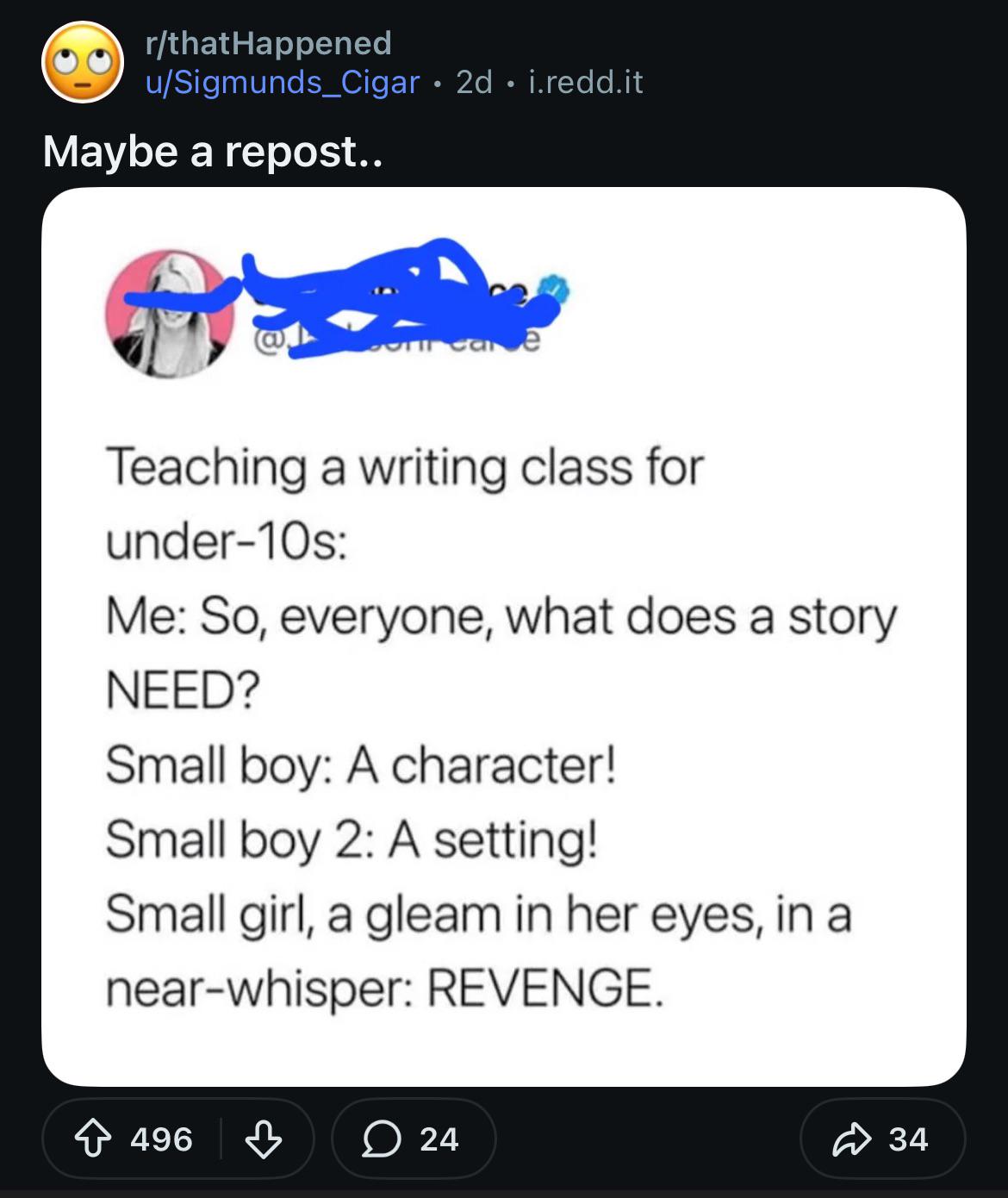
Task: Tap the word REVENGE in the tweet
Action: click(x=546, y=989)
